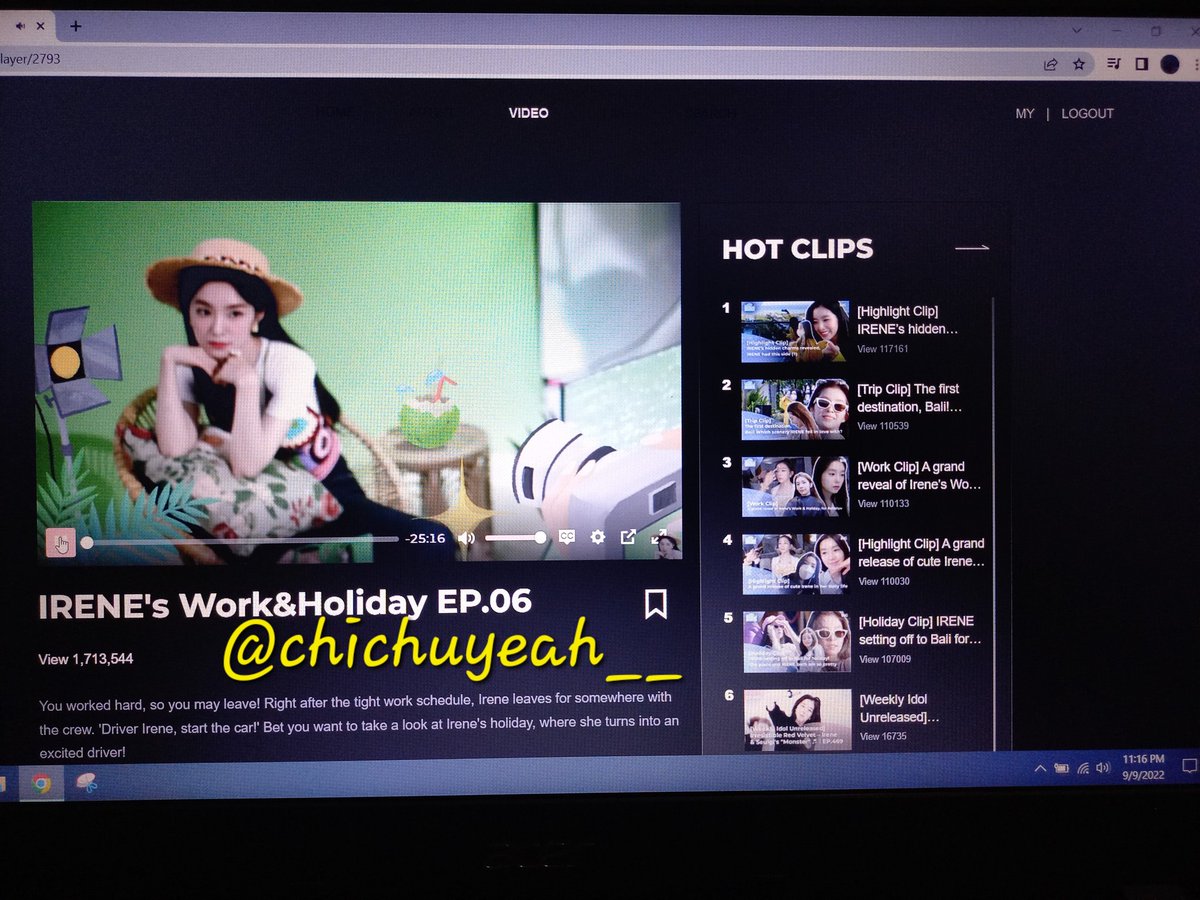Open thumbnail of IRENE's hidden Highlight Clip
The width and height of the screenshot is (1200, 900).
(795, 331)
